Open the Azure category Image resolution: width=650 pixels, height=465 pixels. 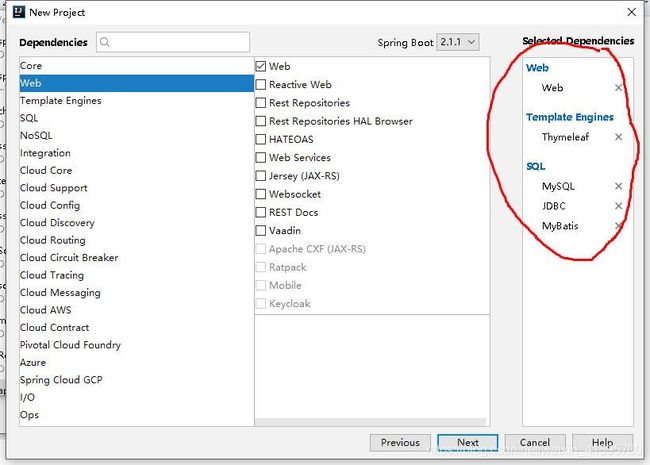tap(136, 363)
